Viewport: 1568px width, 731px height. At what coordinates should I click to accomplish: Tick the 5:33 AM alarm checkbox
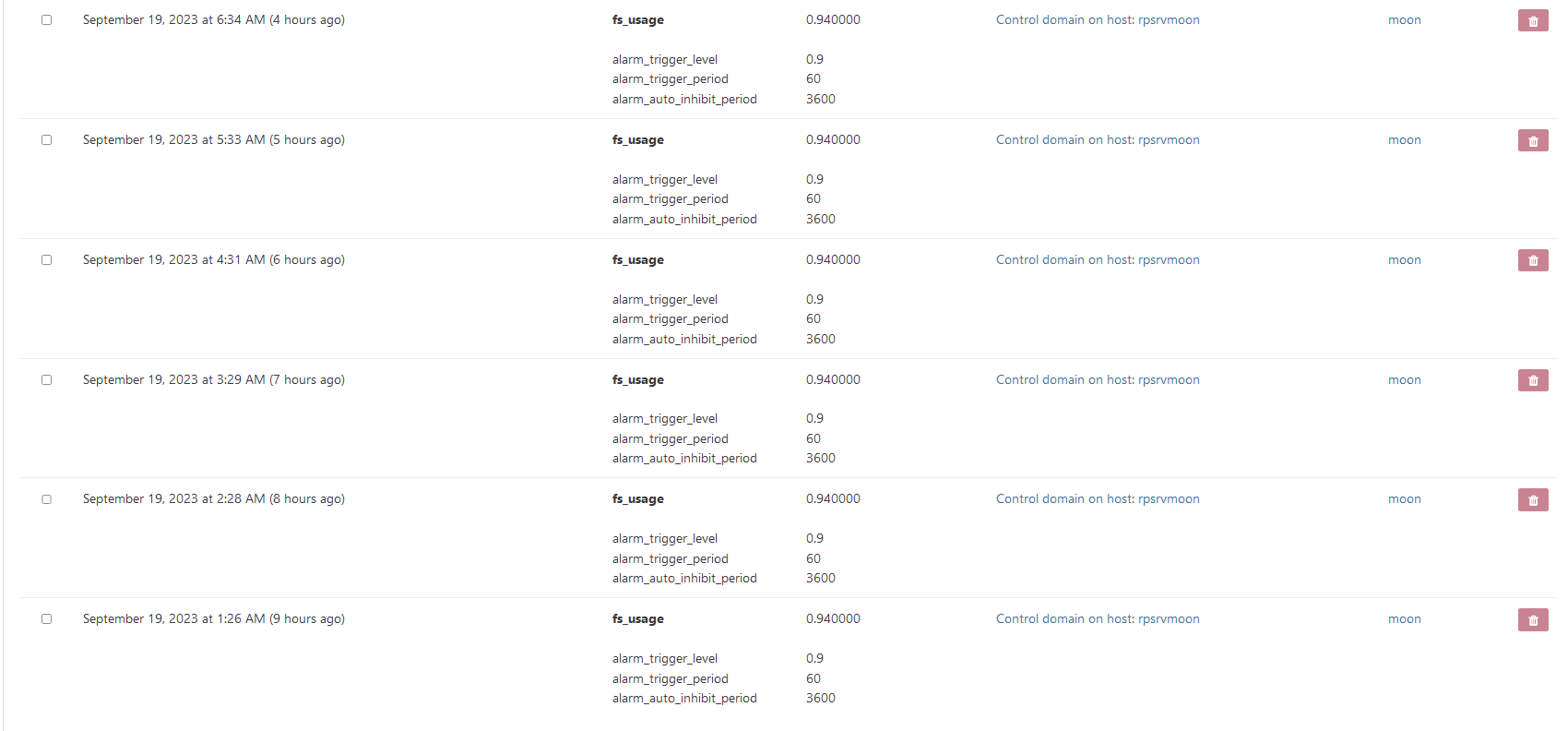(x=46, y=140)
